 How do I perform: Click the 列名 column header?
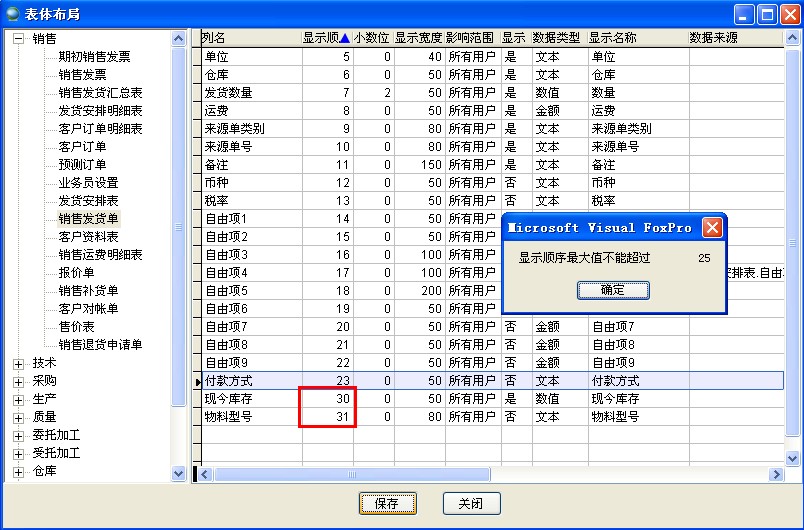tap(250, 38)
